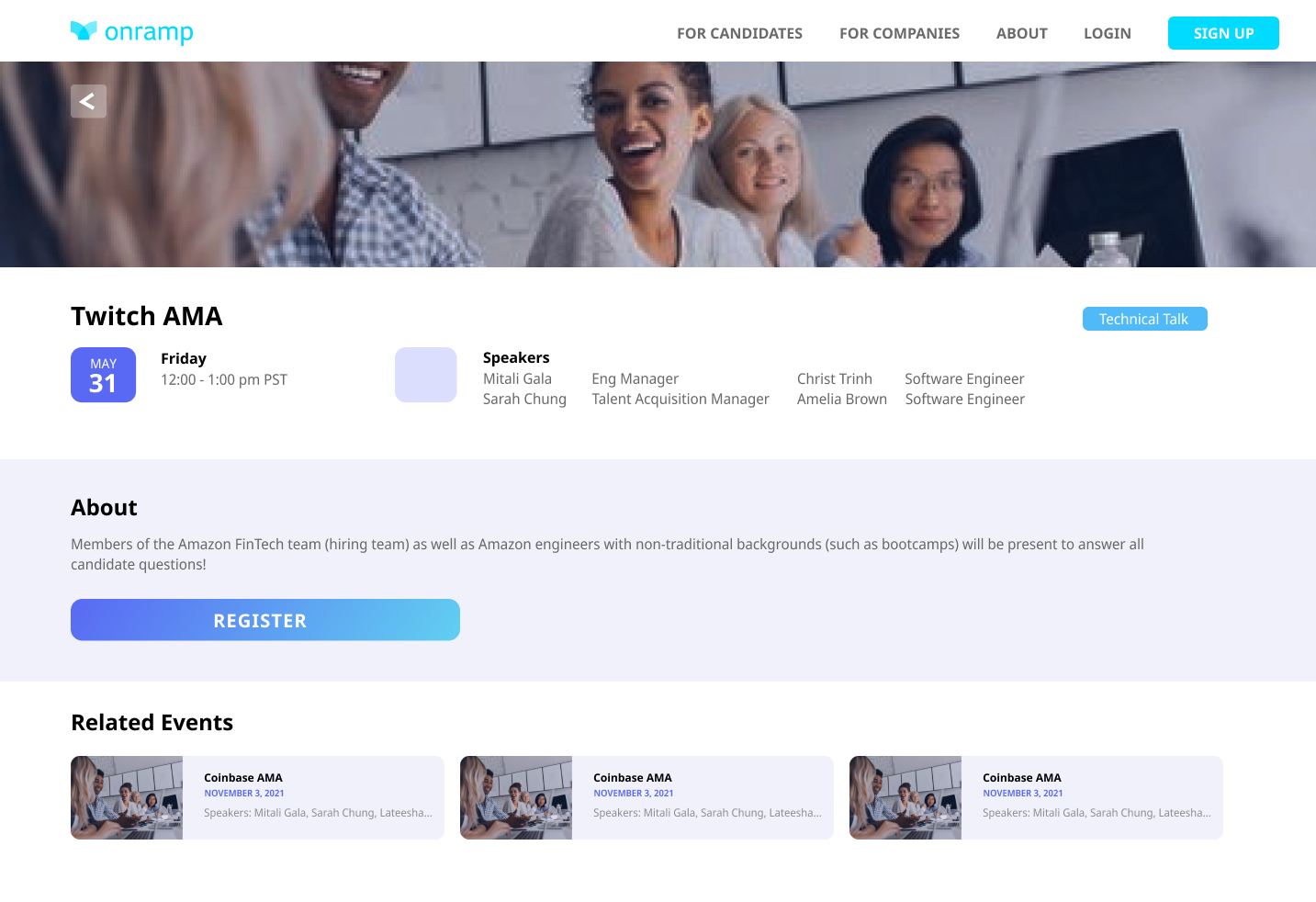Screen dimensions: 1316x902
Task: Select speaker Mitali Gala's name
Action: (x=517, y=378)
